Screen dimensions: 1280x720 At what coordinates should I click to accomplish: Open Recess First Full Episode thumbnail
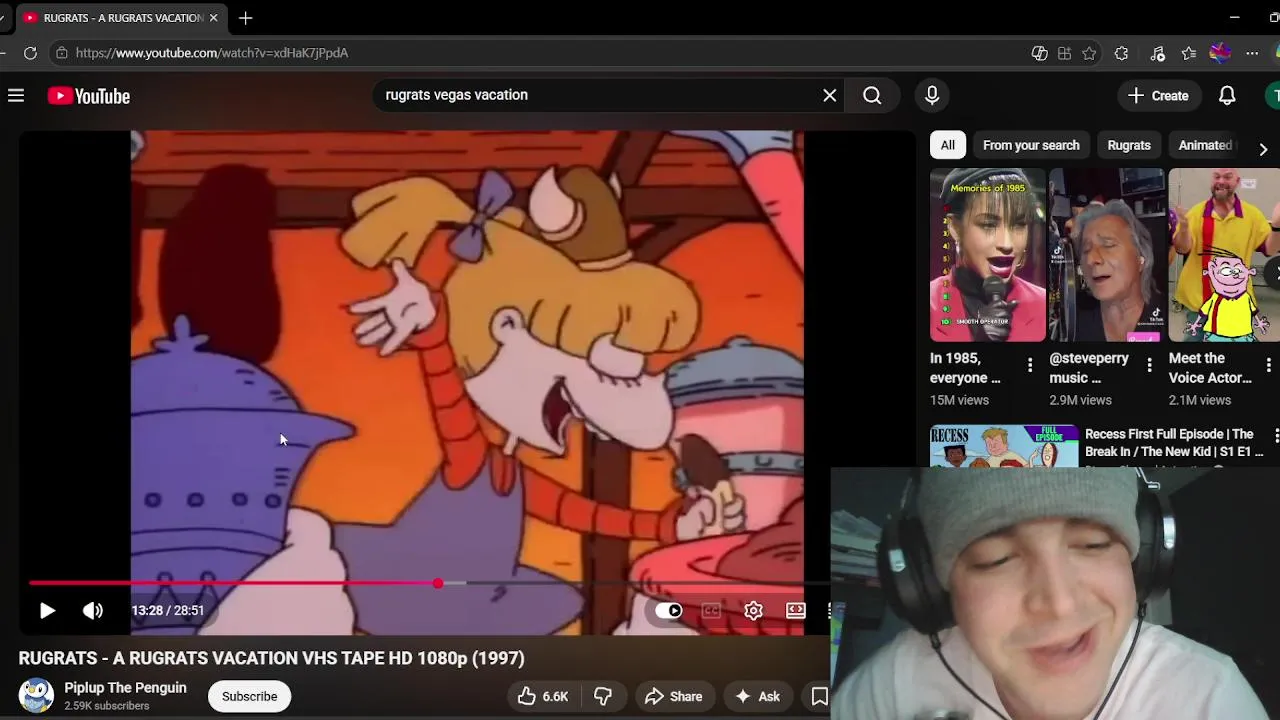[1004, 446]
